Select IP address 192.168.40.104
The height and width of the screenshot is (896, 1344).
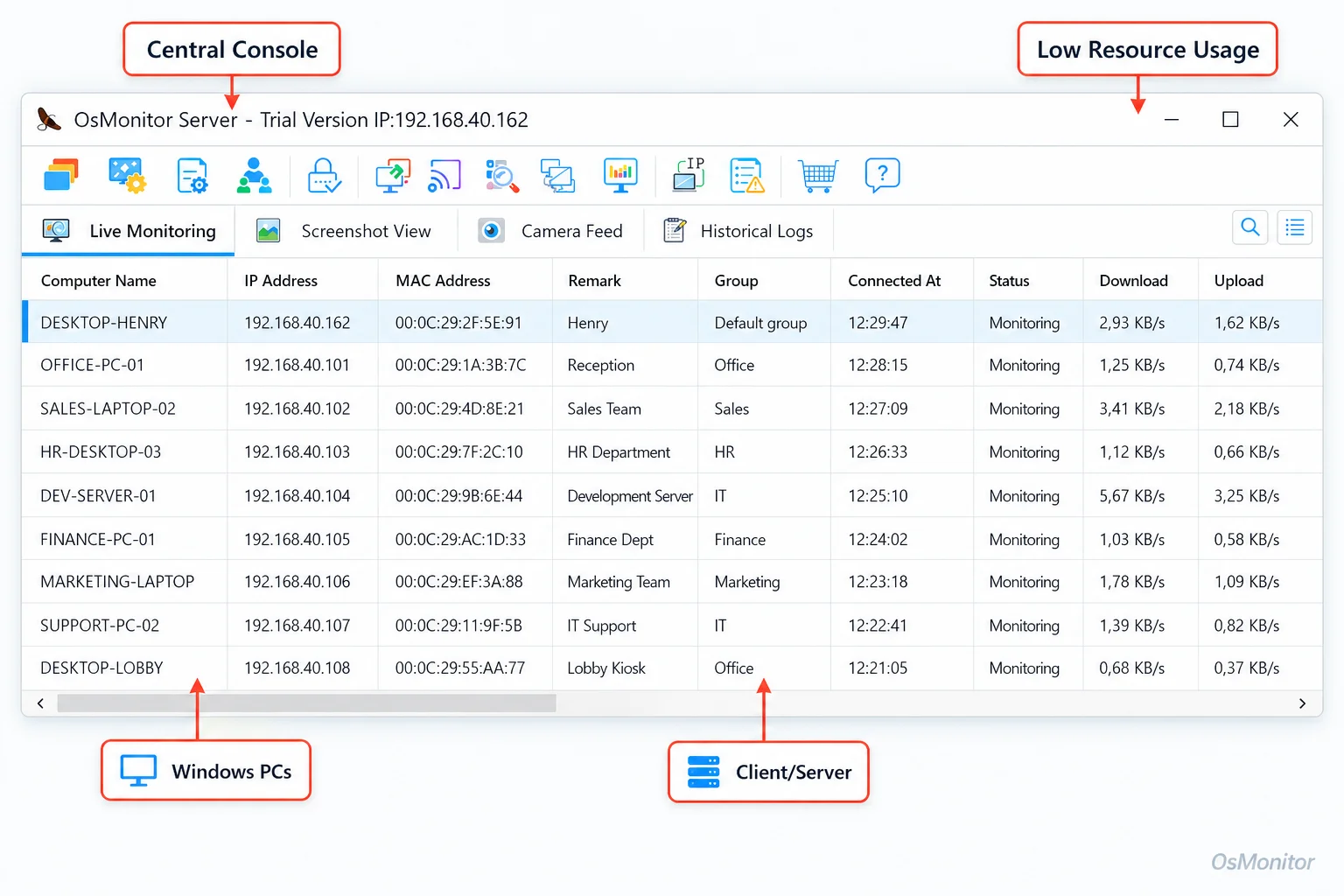[297, 496]
